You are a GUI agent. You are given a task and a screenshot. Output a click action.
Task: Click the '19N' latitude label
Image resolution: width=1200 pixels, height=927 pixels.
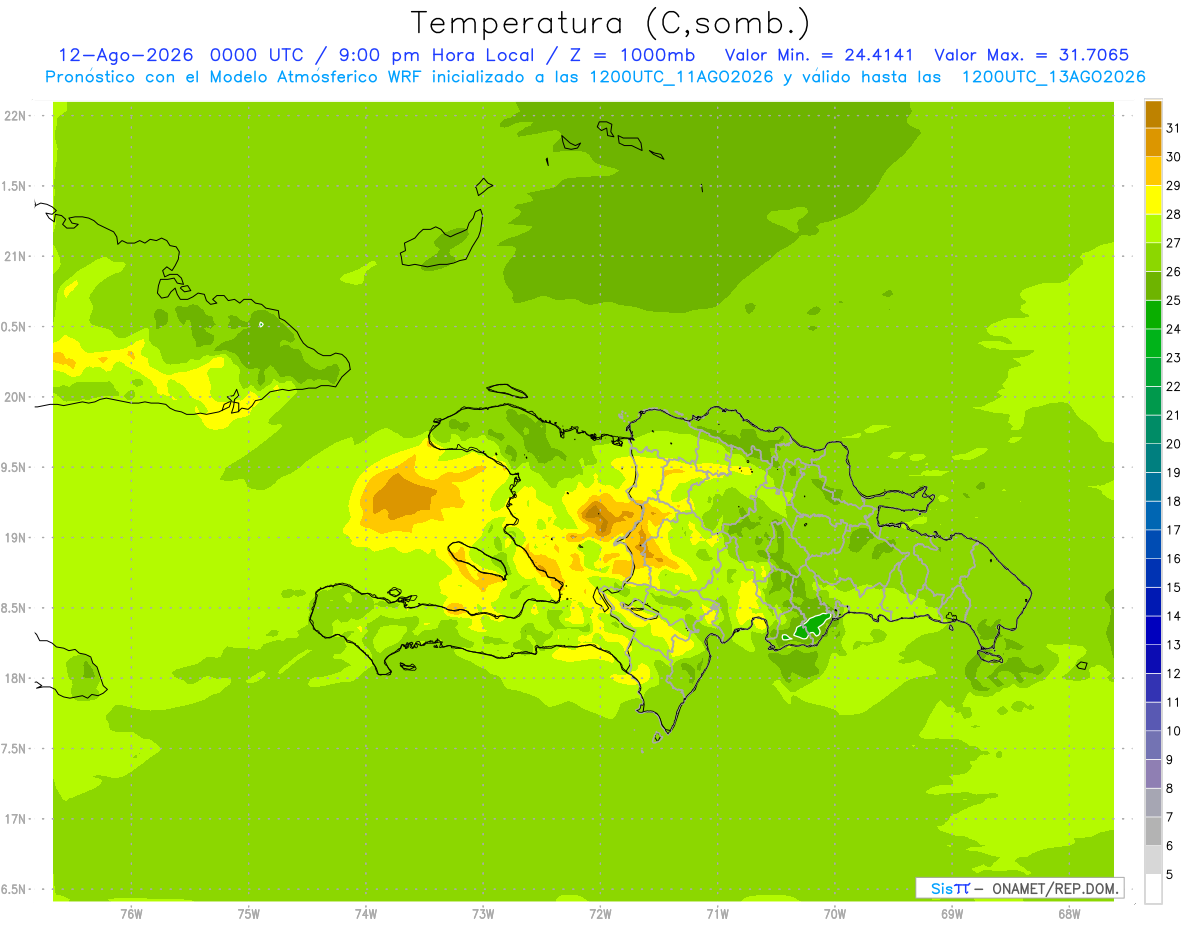click(17, 538)
